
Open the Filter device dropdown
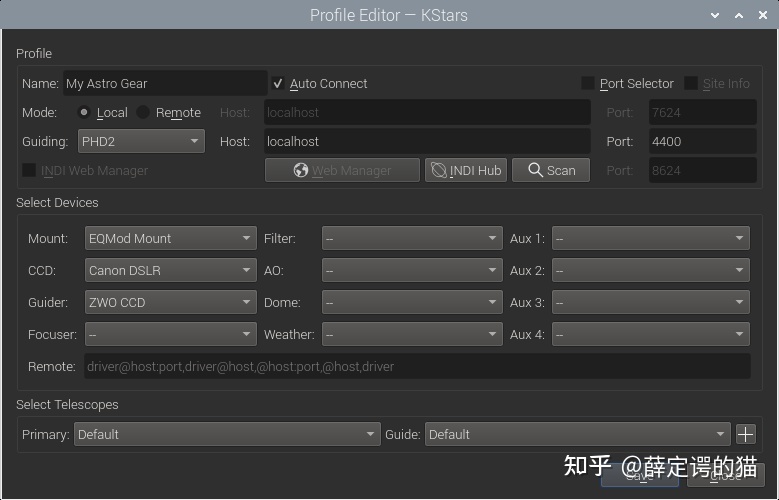[x=411, y=238]
